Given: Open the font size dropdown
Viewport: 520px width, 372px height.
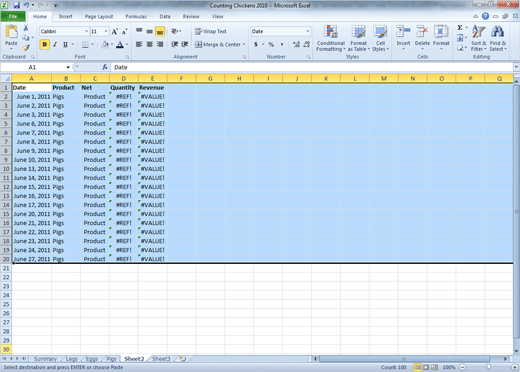Looking at the screenshot, I should point(106,31).
